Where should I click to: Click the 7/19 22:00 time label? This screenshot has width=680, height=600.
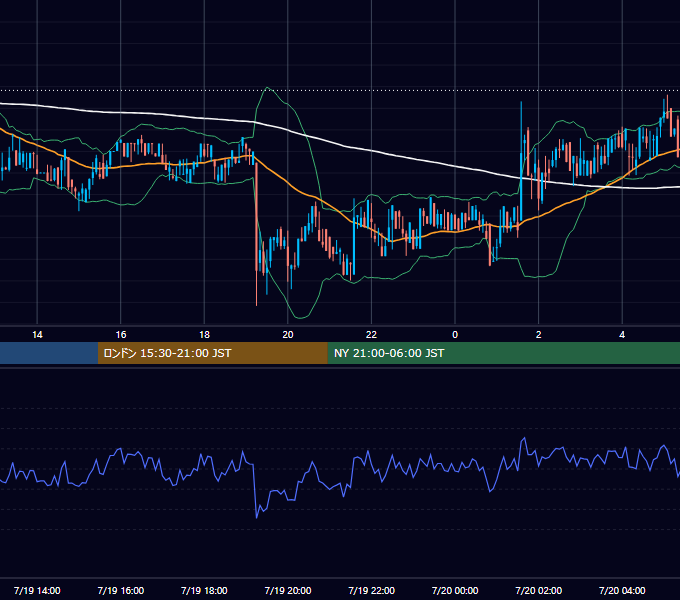pos(372,590)
